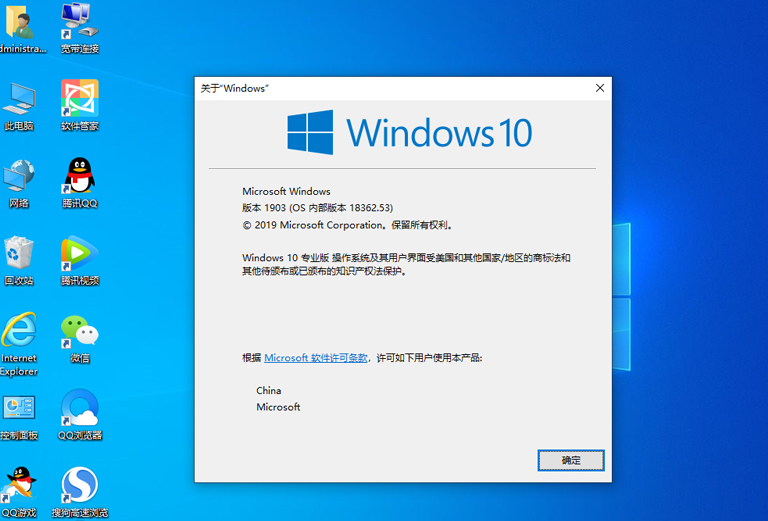Click the 关于"Windows" dialog title bar text
Screen dimensions: 768x521
[234, 88]
